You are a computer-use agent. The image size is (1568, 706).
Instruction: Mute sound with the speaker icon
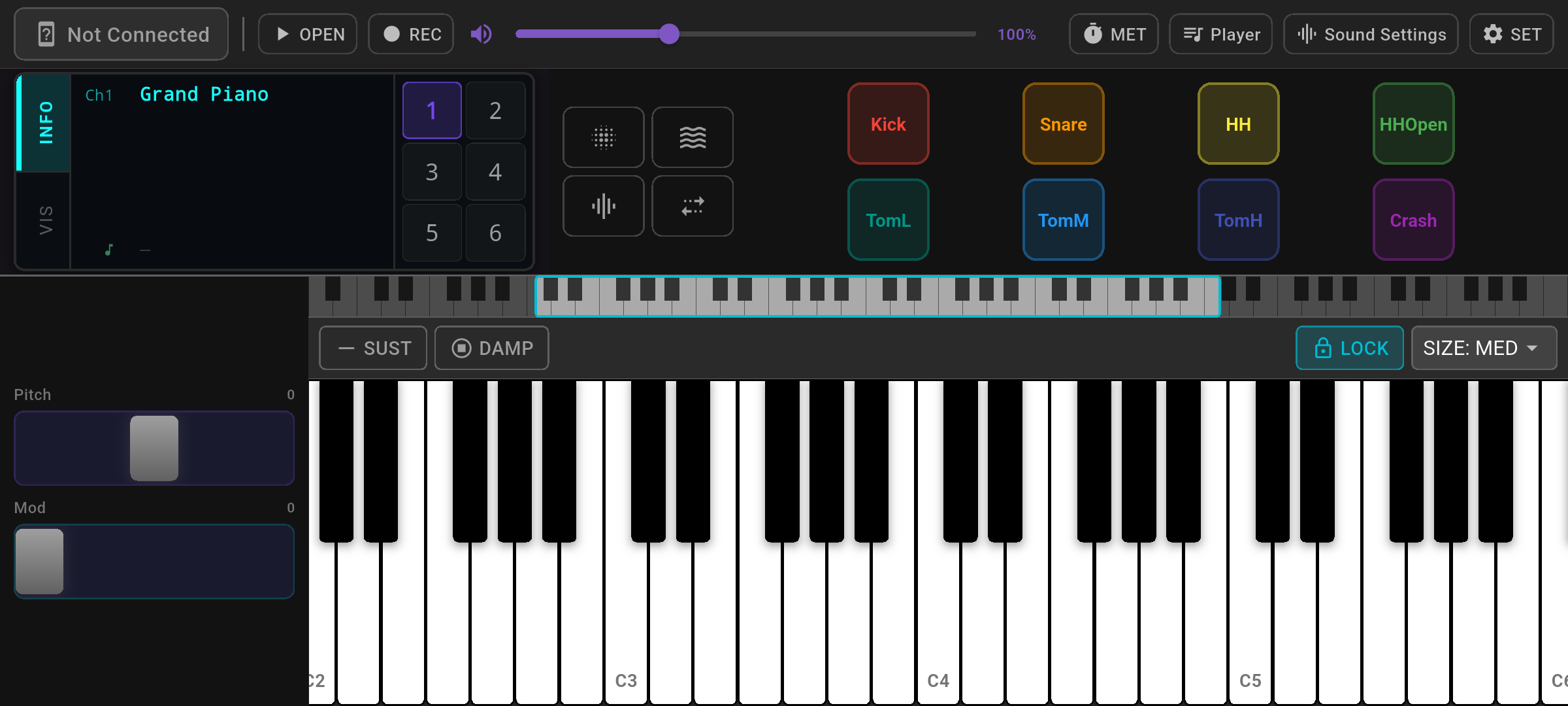tap(482, 34)
